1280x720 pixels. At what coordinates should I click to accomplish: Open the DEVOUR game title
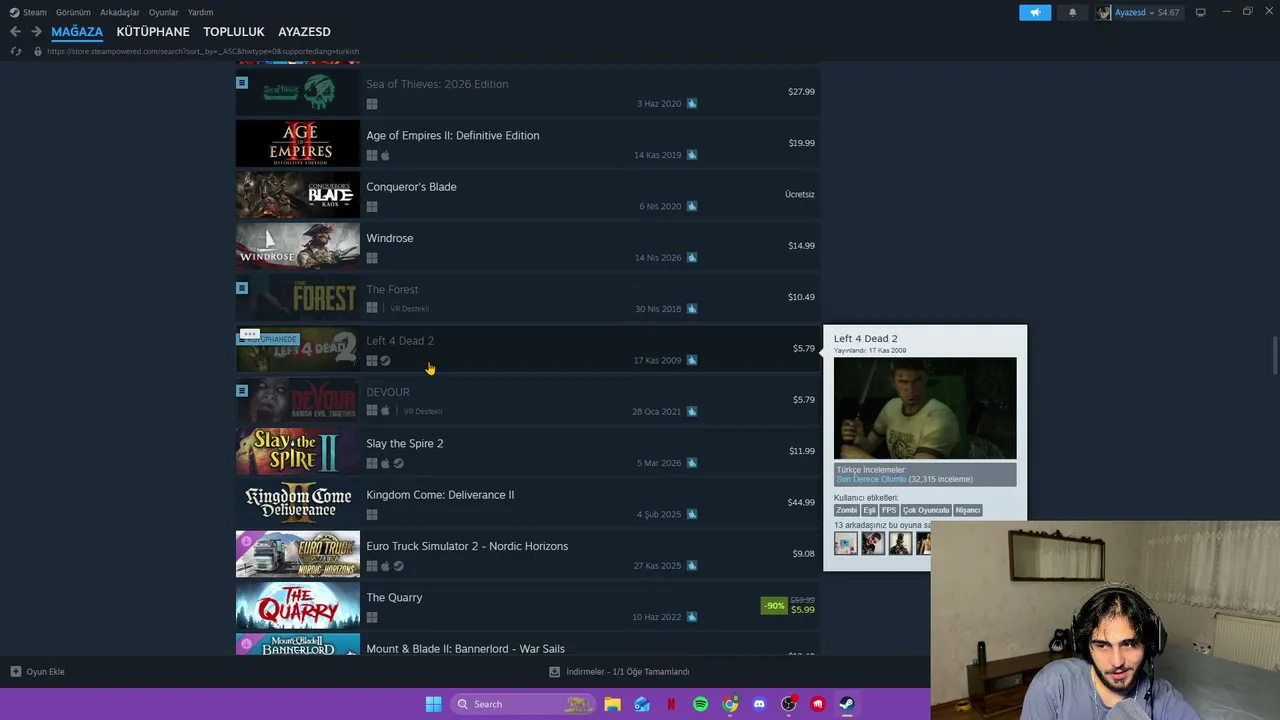click(387, 392)
